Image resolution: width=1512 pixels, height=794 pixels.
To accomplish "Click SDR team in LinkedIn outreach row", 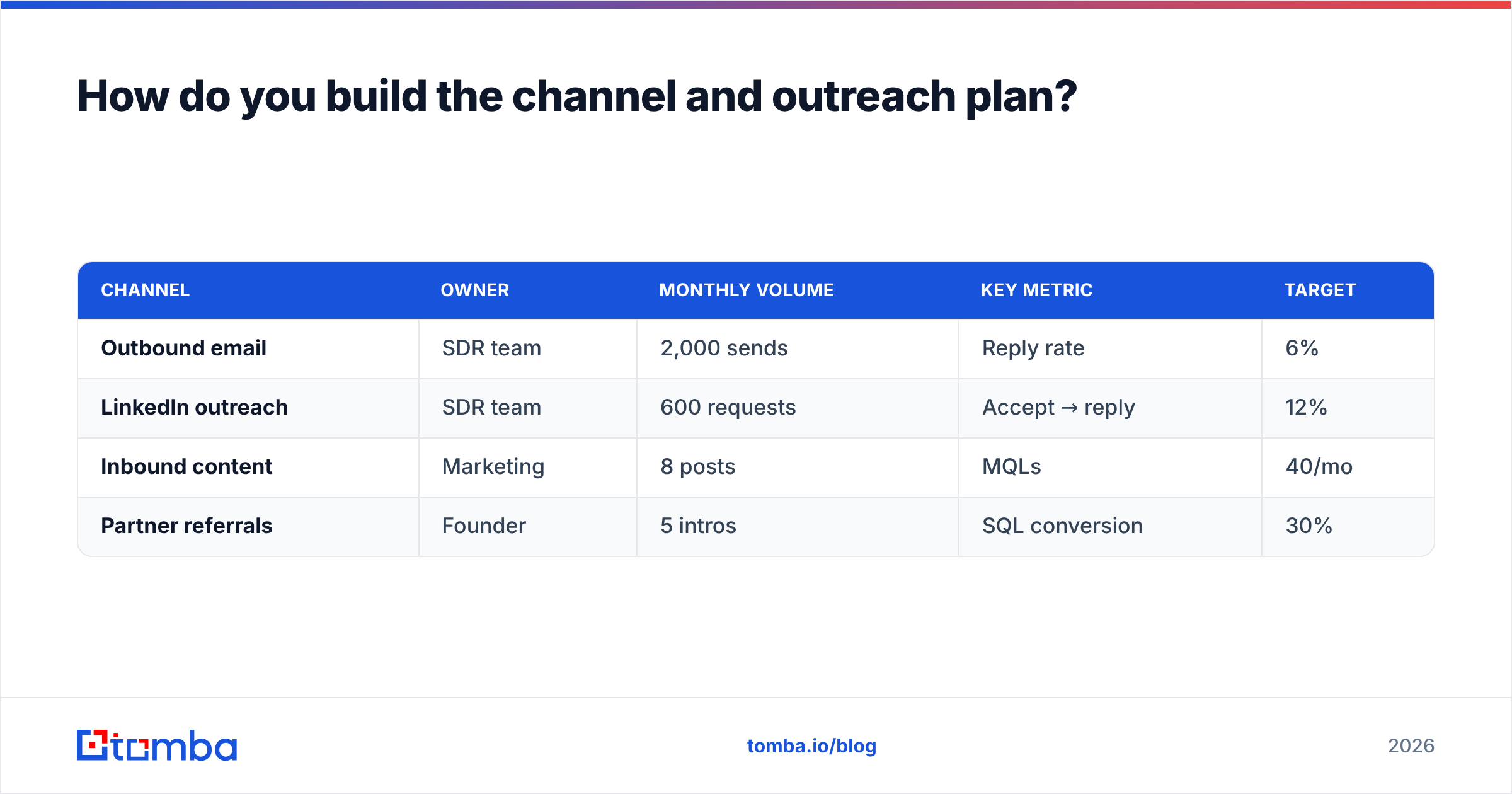I will (x=528, y=408).
